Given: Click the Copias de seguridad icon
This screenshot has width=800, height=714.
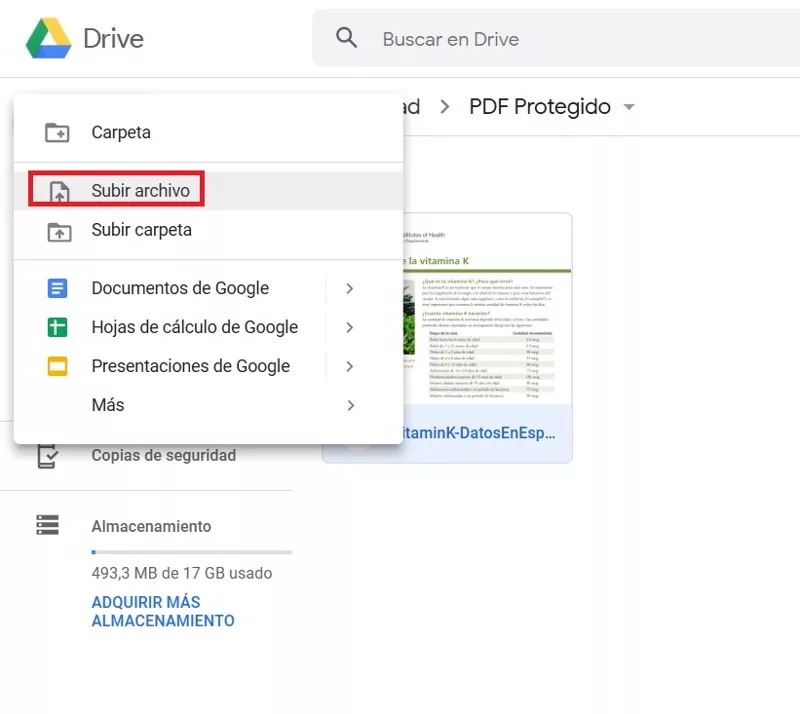Looking at the screenshot, I should [47, 455].
